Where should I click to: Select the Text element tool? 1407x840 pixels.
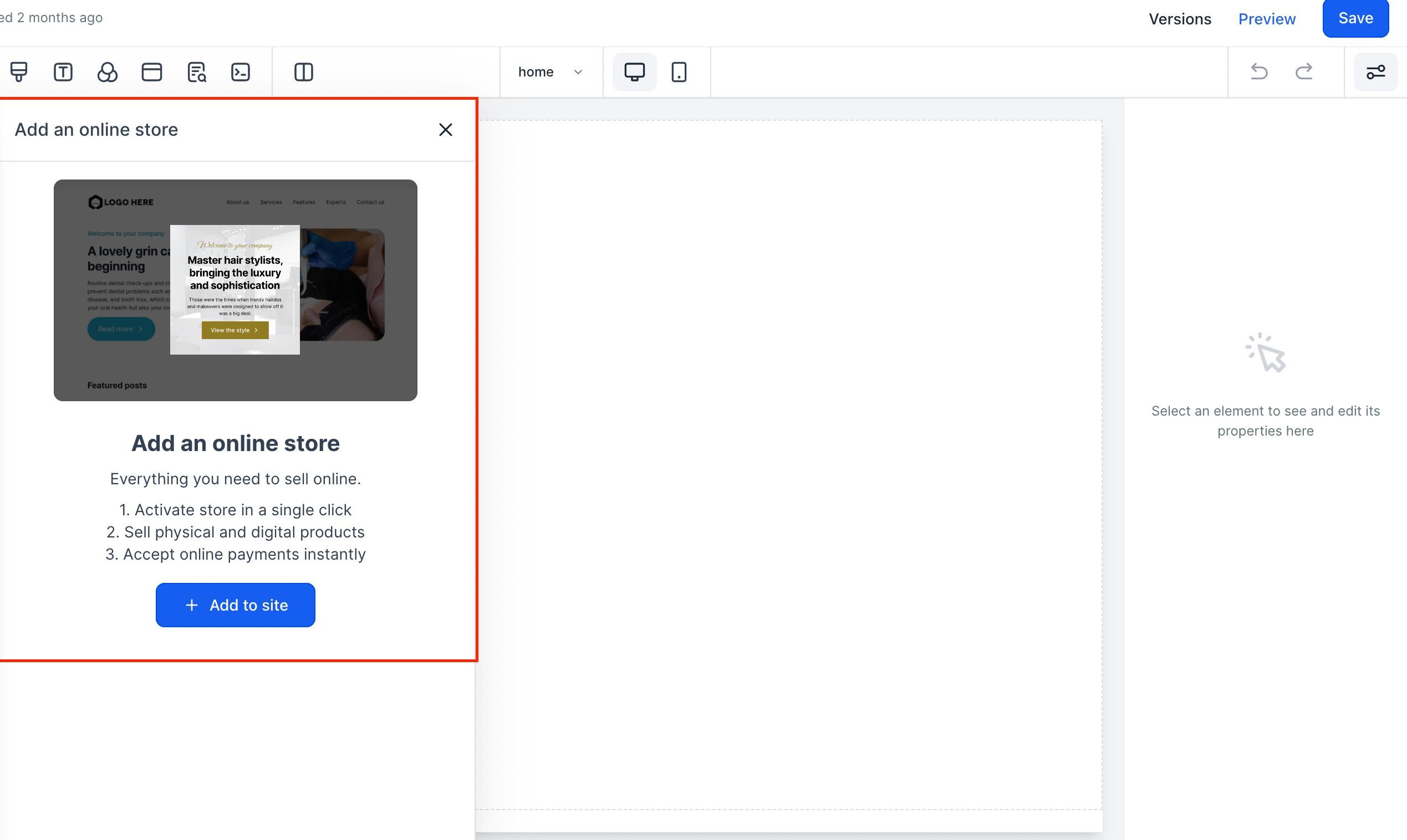63,72
